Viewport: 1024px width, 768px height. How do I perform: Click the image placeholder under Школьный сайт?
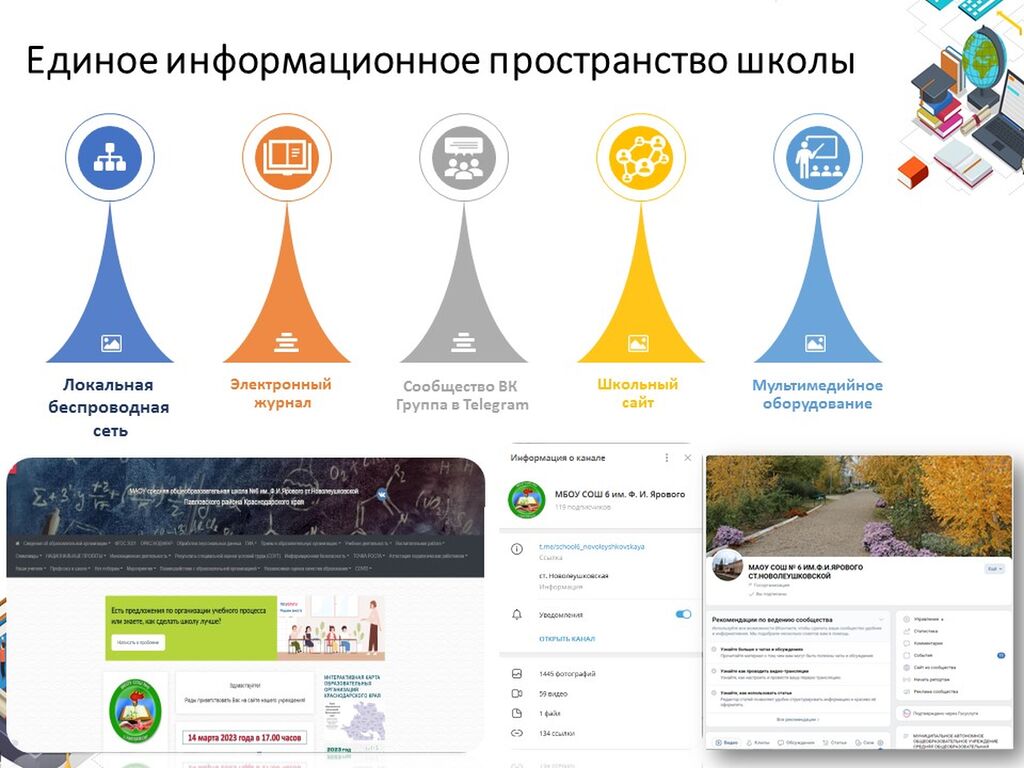point(640,343)
